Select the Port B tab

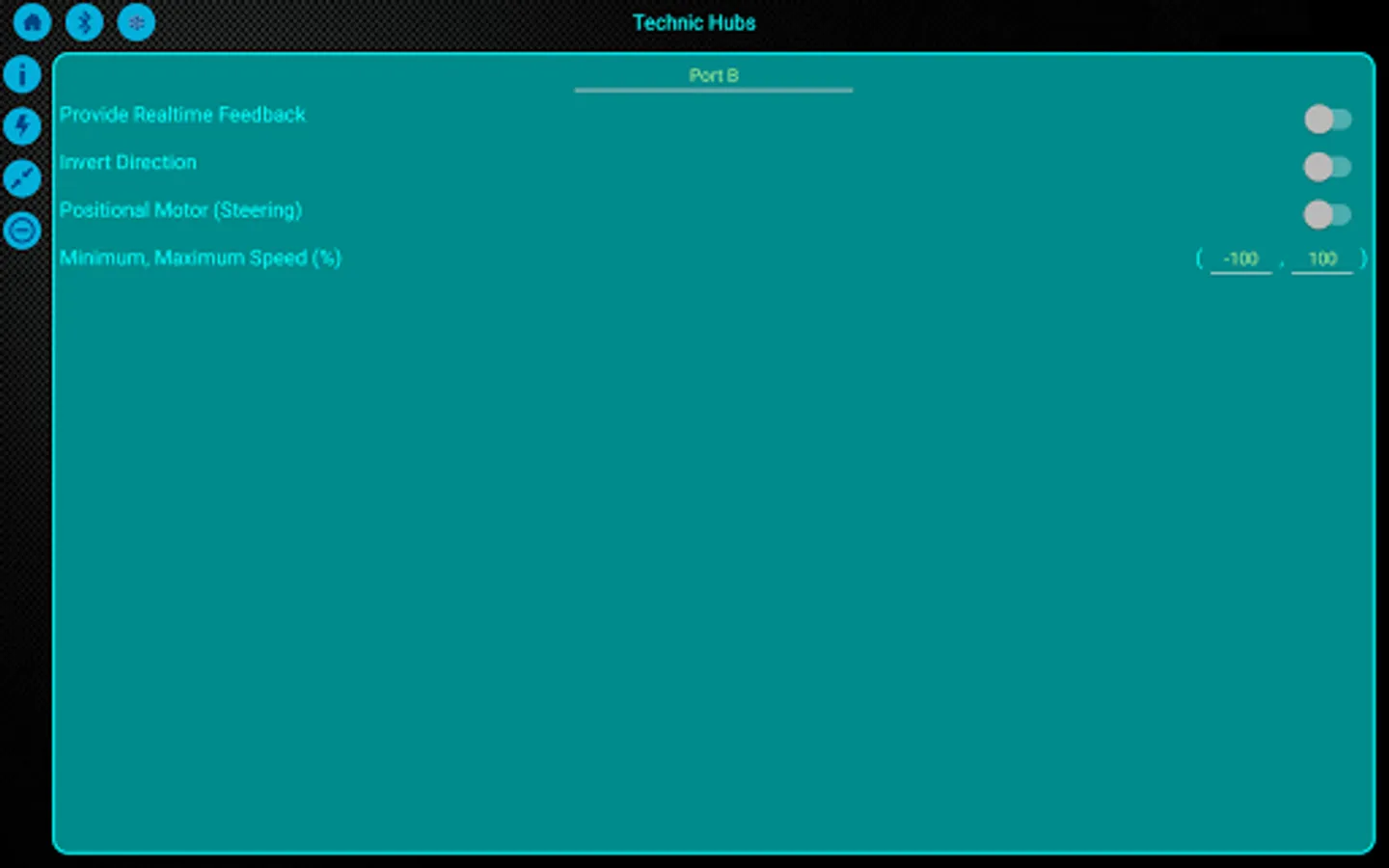[713, 75]
